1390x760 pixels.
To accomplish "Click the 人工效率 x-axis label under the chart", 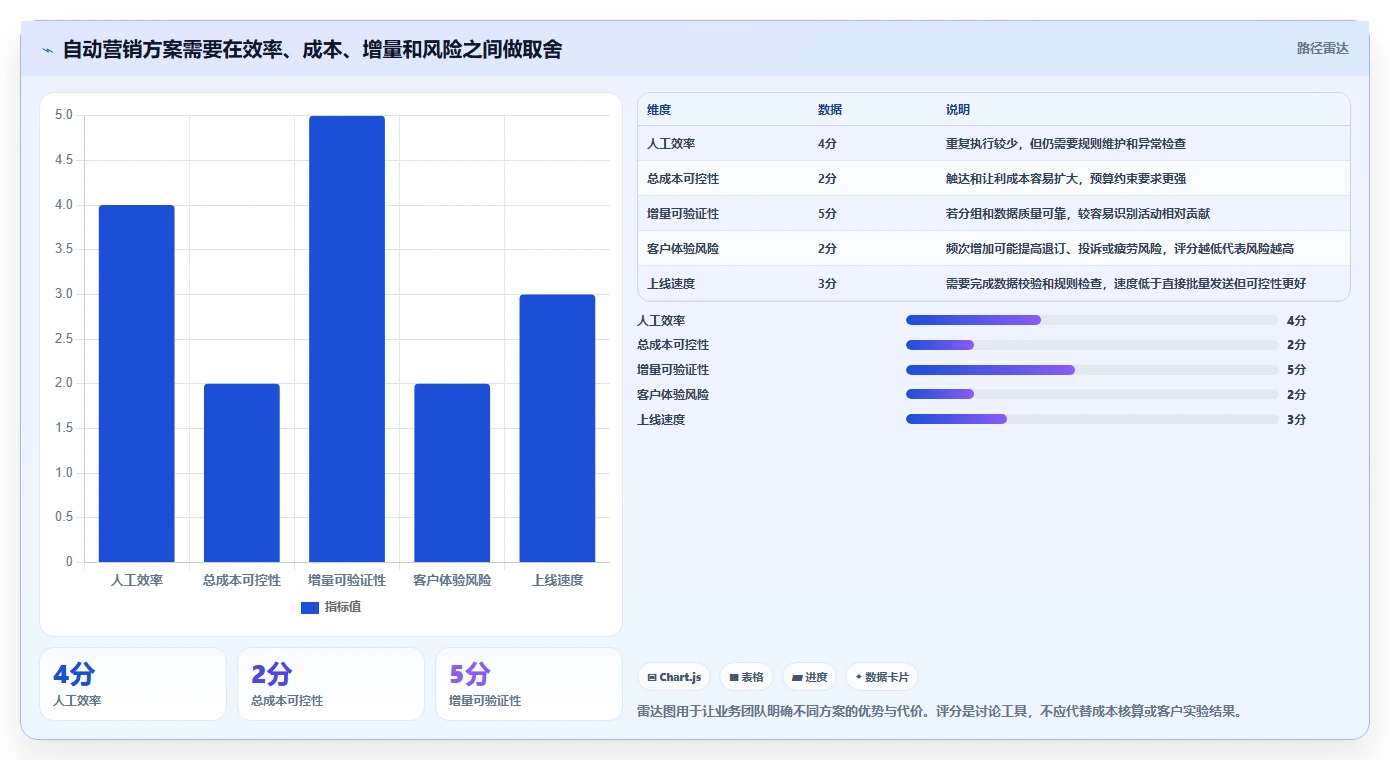I will click(x=137, y=580).
